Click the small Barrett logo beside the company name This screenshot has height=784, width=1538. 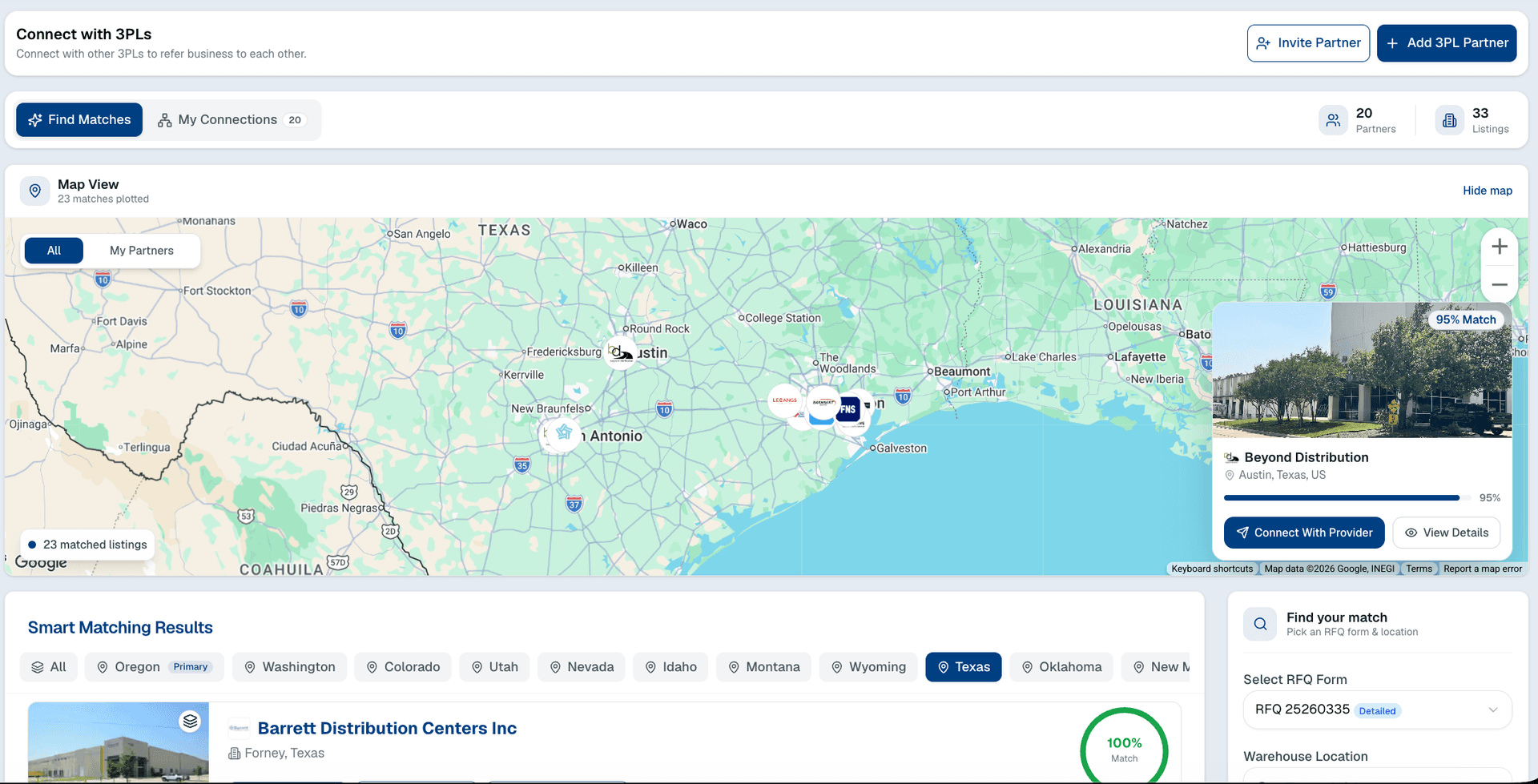point(239,728)
